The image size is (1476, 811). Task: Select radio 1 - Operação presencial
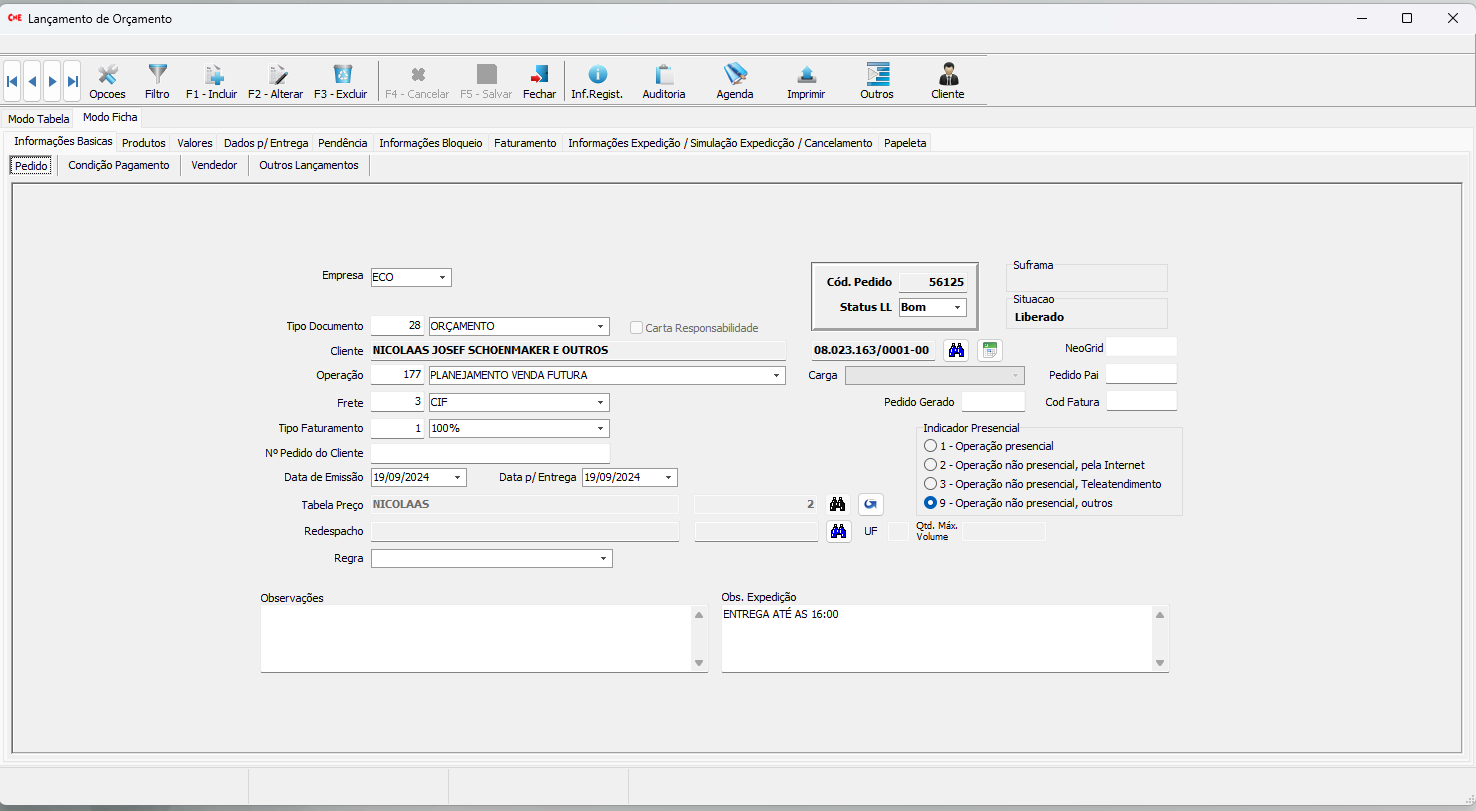tap(931, 446)
